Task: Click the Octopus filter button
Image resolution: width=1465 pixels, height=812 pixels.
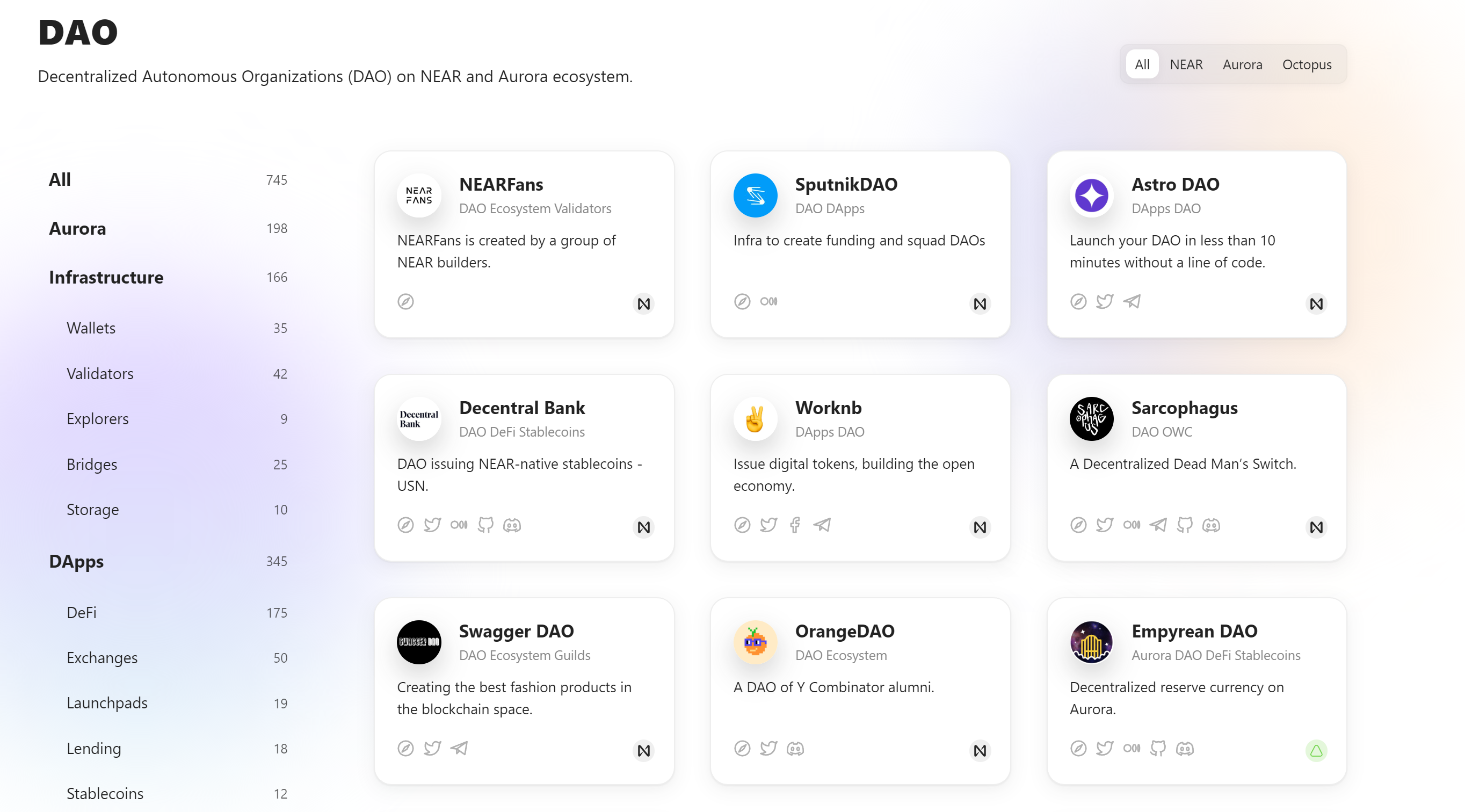Action: point(1308,64)
